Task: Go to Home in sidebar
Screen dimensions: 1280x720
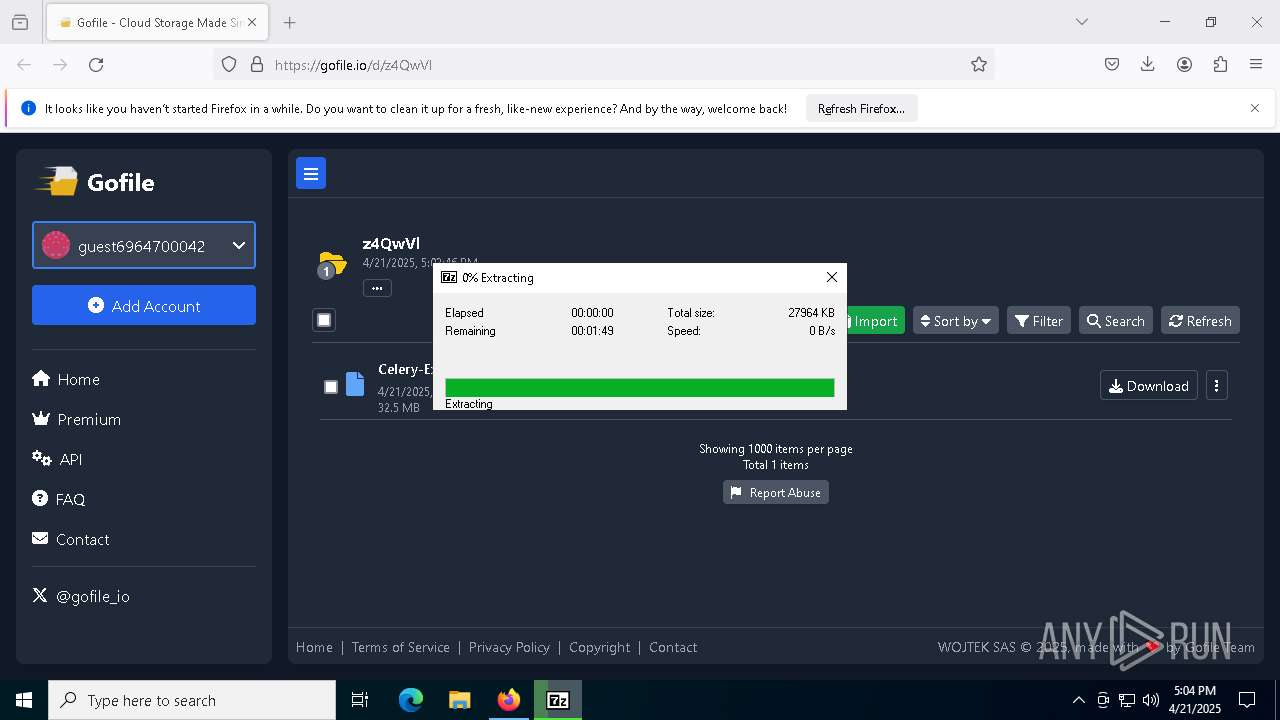Action: coord(66,379)
